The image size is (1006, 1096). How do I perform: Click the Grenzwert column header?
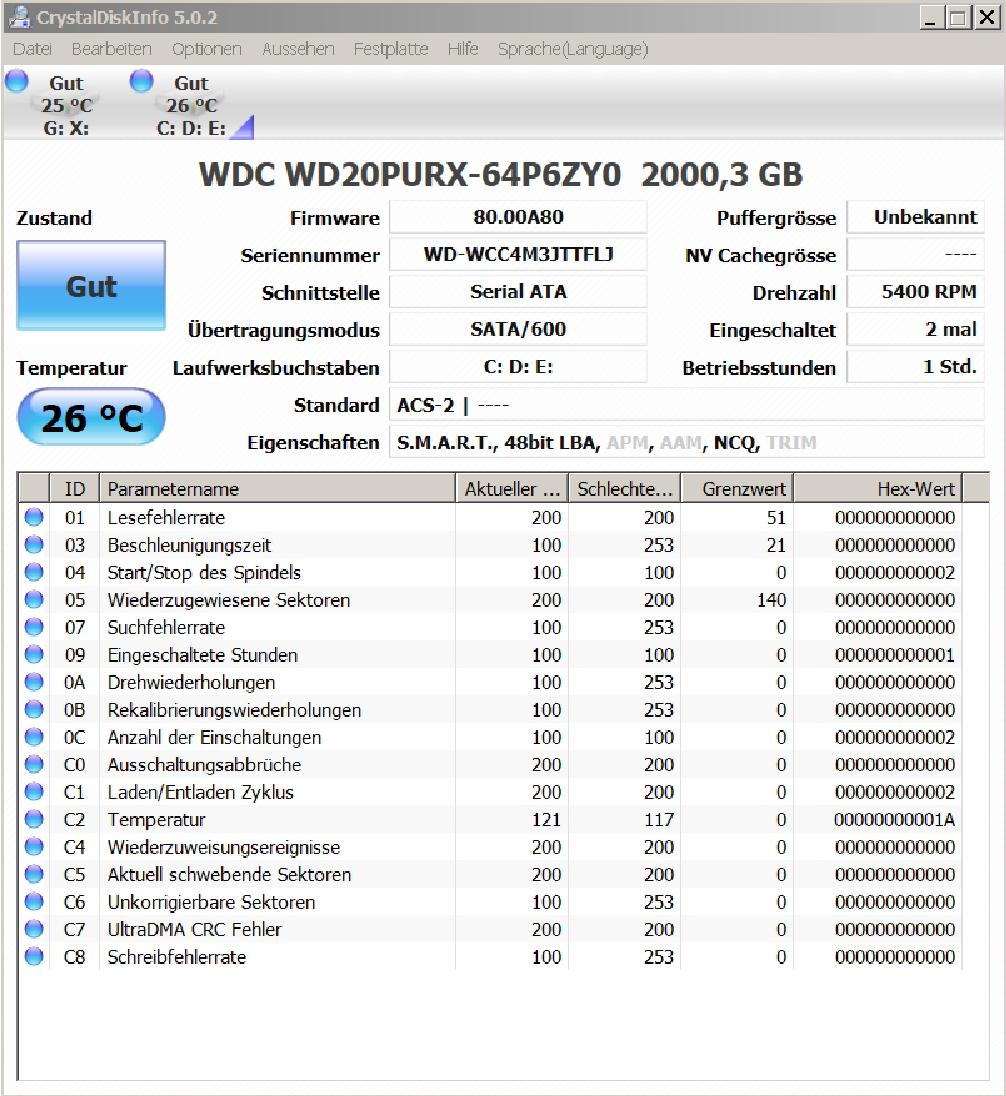coord(738,489)
